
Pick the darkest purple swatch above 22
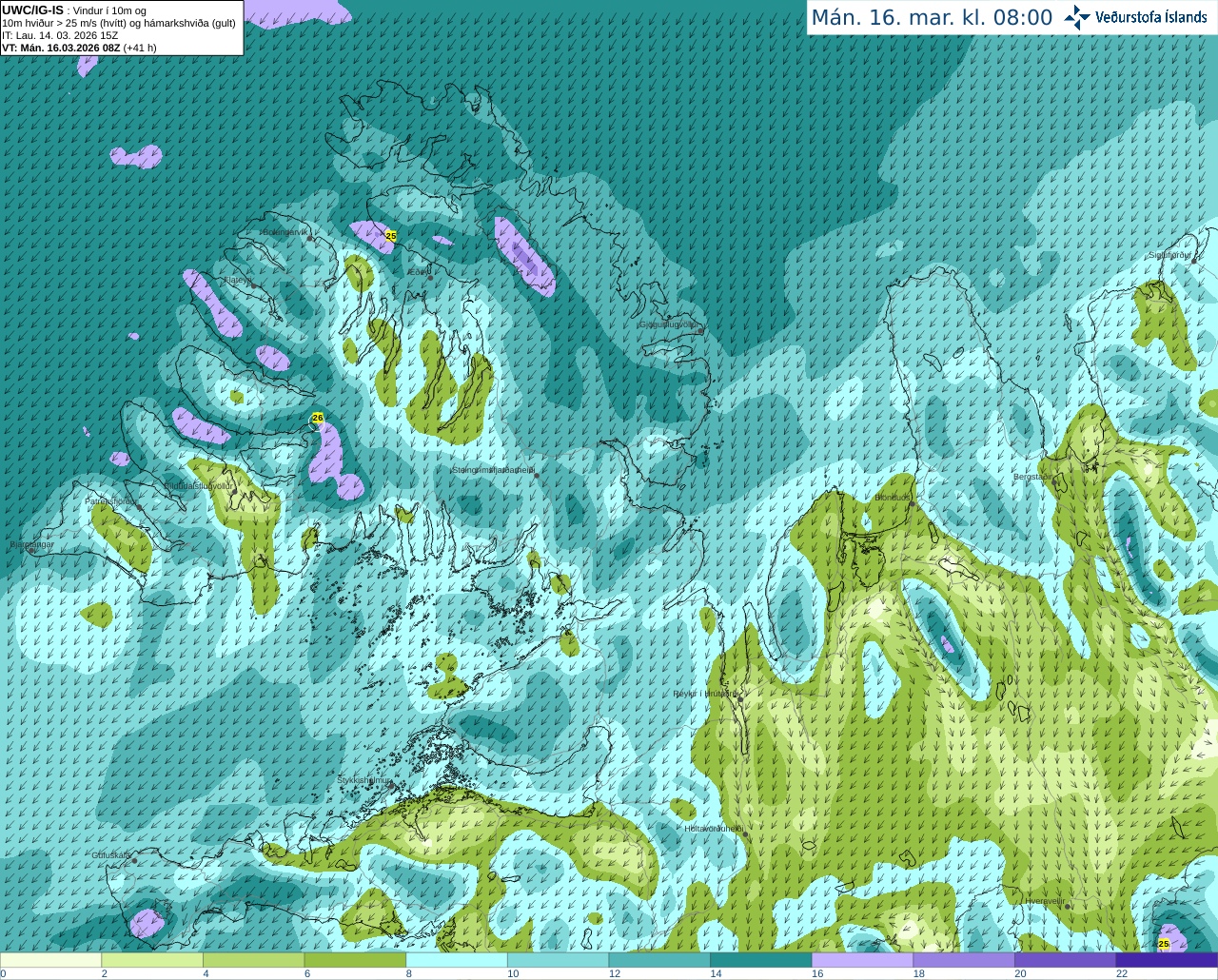click(1167, 960)
